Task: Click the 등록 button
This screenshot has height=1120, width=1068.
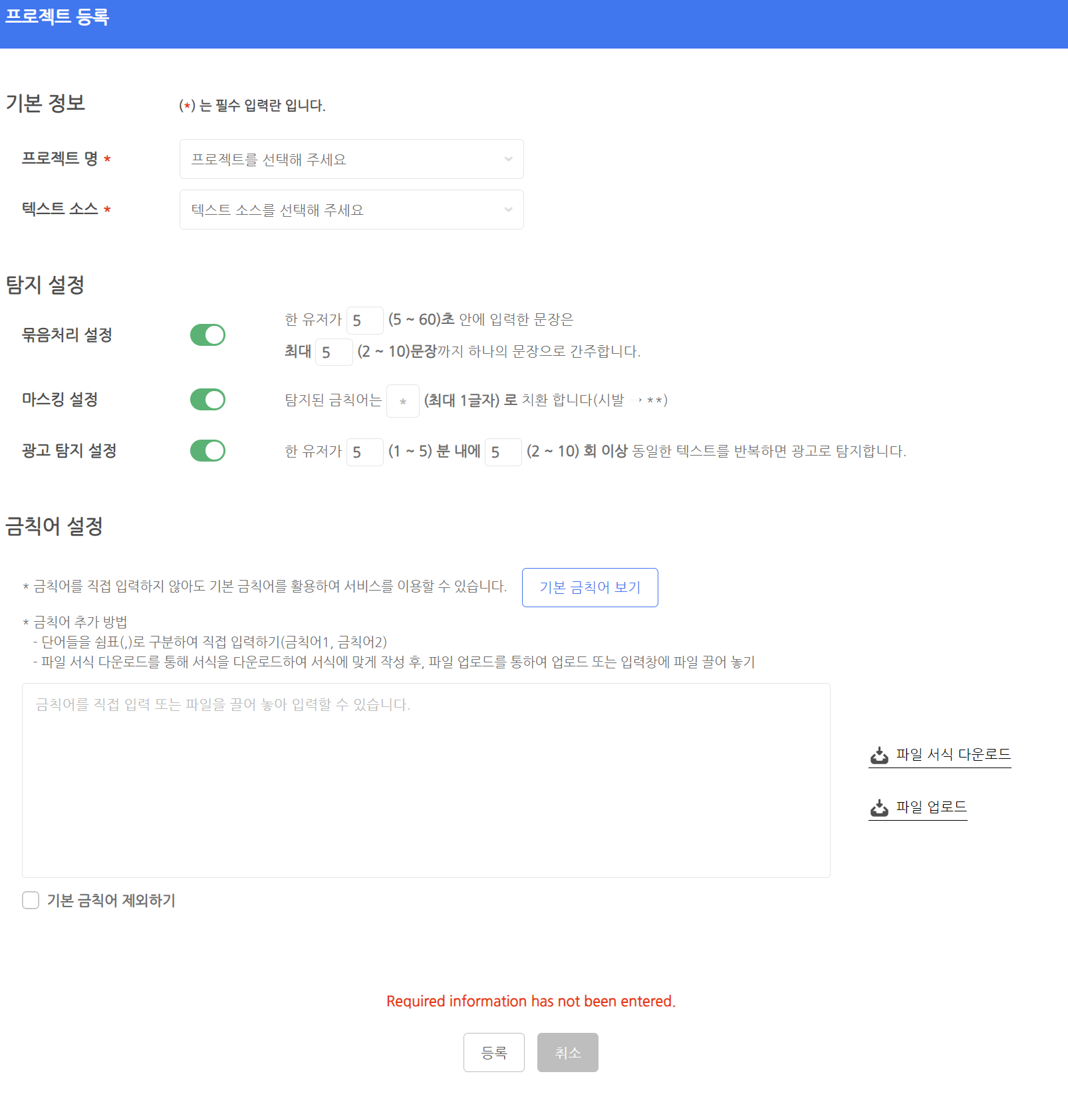Action: tap(493, 1052)
